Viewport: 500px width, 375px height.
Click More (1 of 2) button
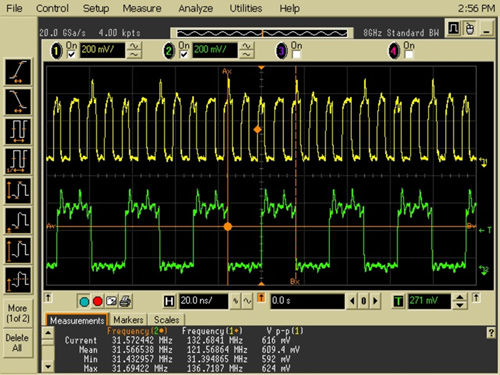(18, 313)
